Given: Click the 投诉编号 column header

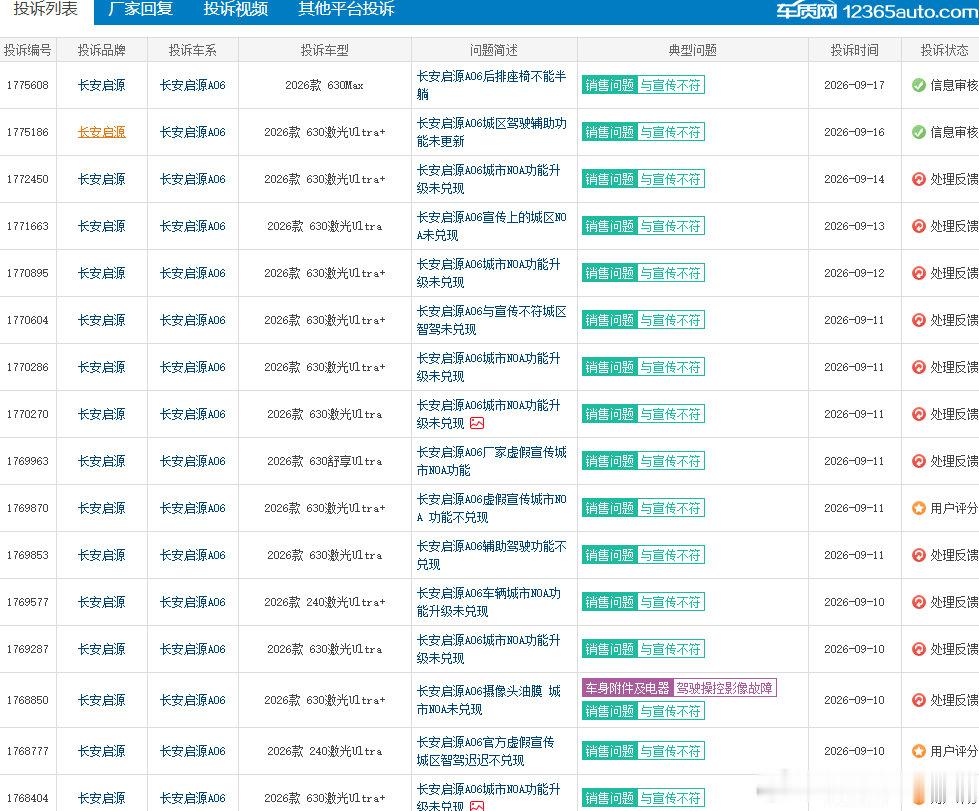Looking at the screenshot, I should coord(27,50).
